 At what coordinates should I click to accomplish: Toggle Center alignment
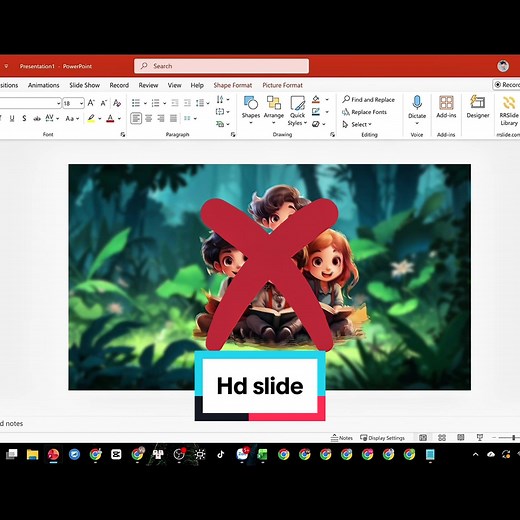pos(149,118)
